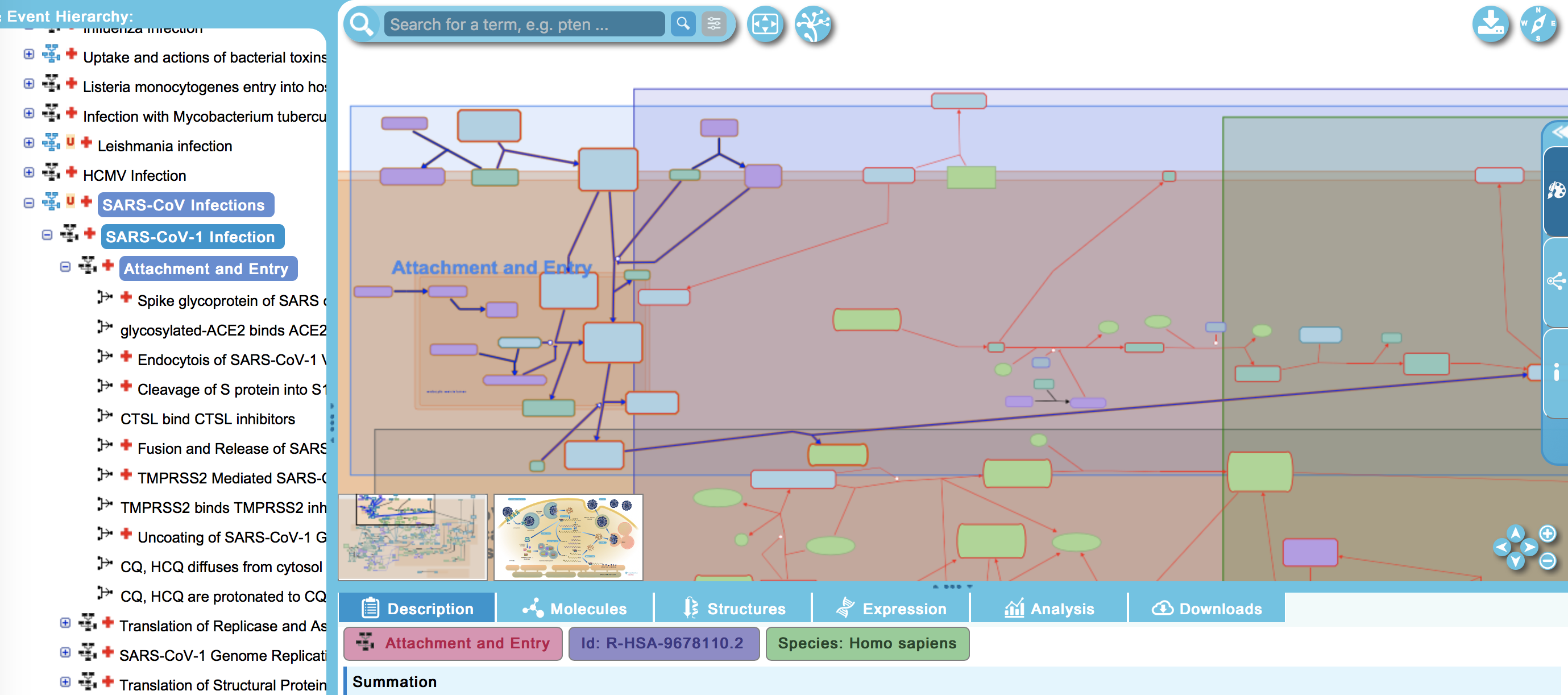Image resolution: width=1568 pixels, height=695 pixels.
Task: Switch to the Molecules tab
Action: [x=575, y=609]
